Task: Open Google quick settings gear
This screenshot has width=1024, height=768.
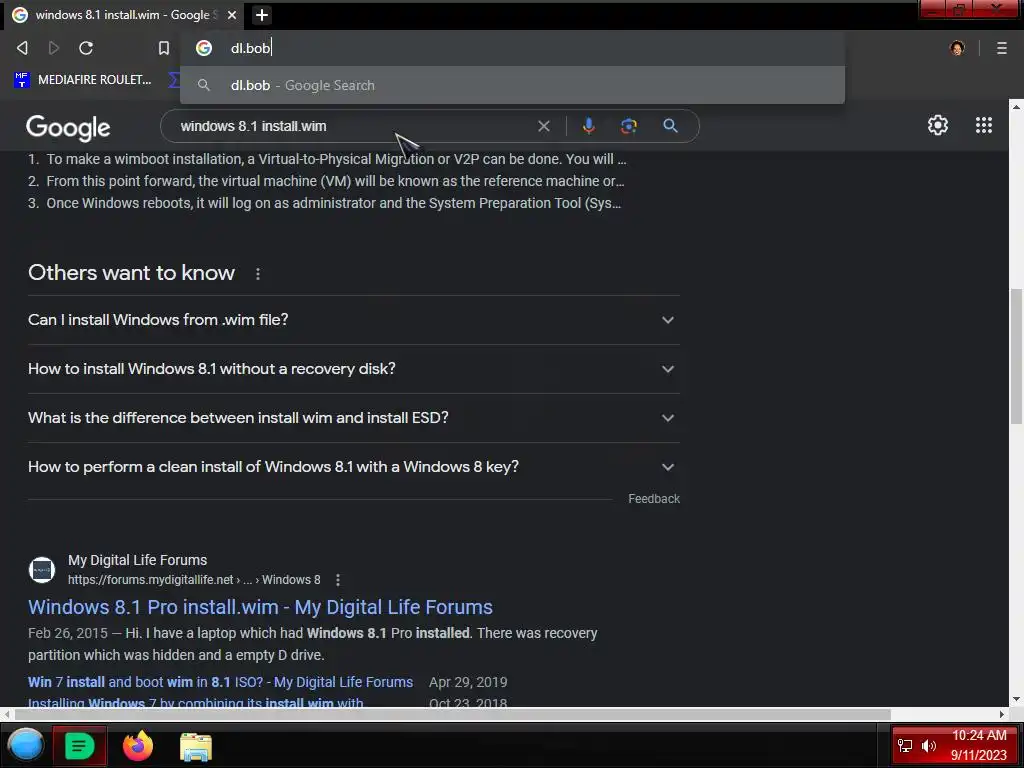Action: click(x=938, y=125)
